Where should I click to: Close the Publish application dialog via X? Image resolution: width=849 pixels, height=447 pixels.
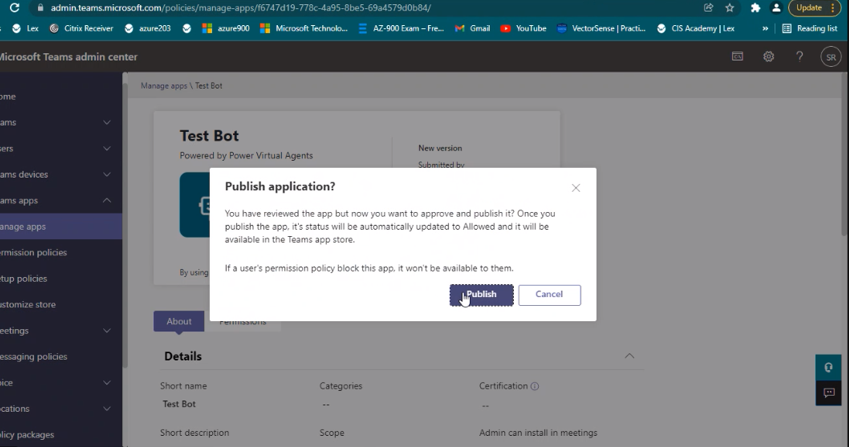tap(576, 188)
